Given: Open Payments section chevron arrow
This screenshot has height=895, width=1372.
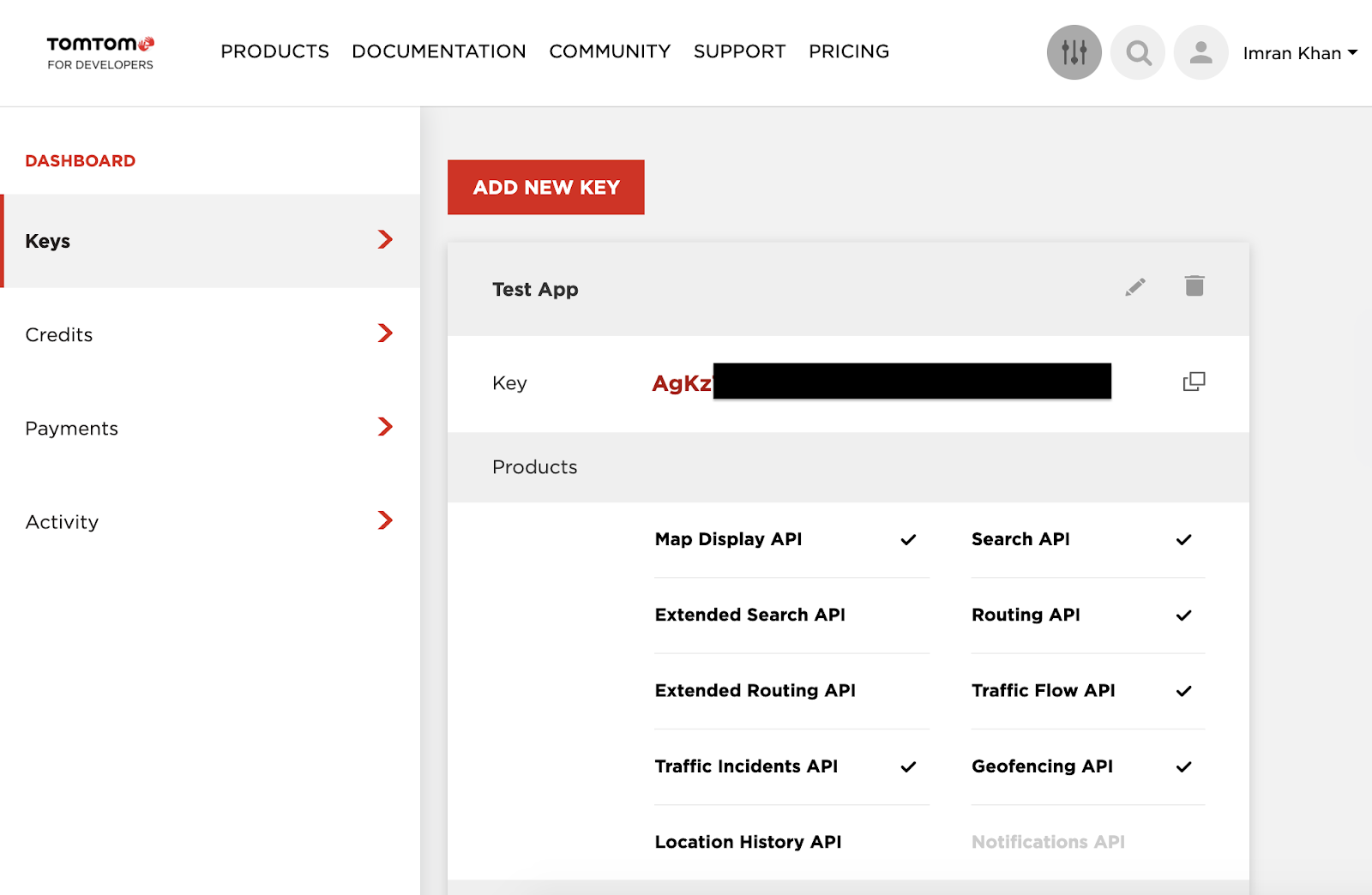Looking at the screenshot, I should 385,426.
